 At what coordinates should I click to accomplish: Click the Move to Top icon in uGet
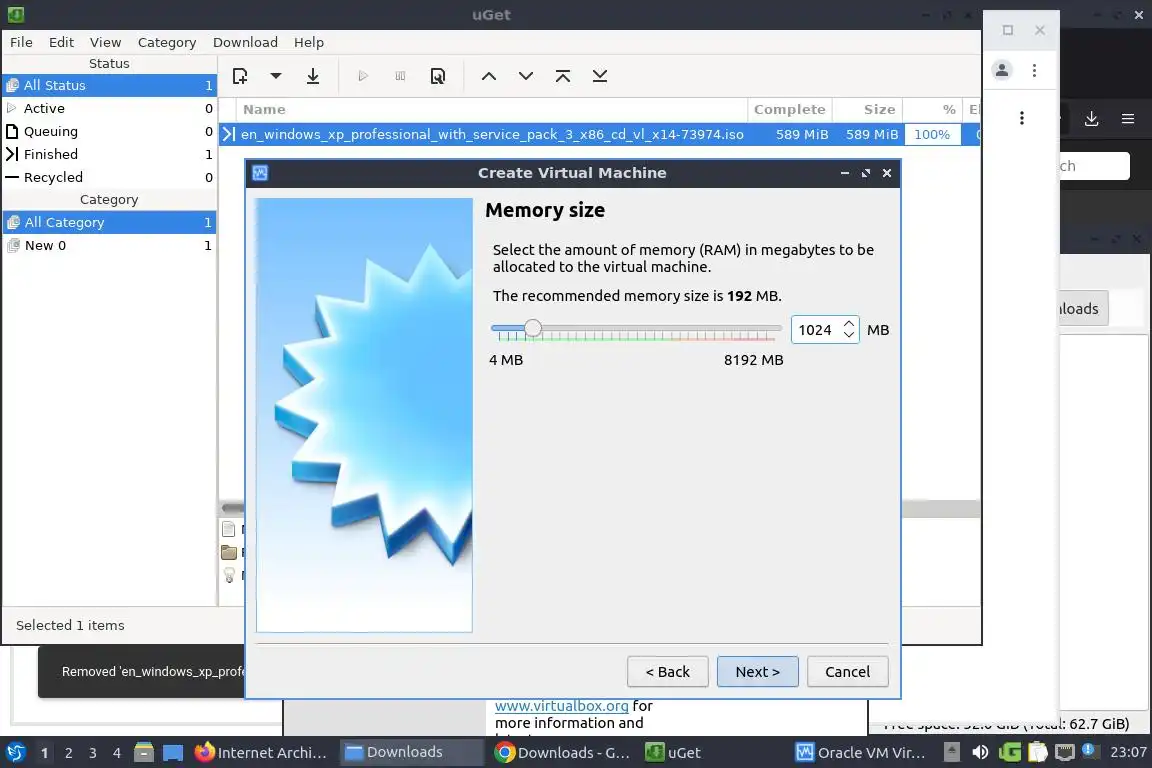pyautogui.click(x=563, y=76)
